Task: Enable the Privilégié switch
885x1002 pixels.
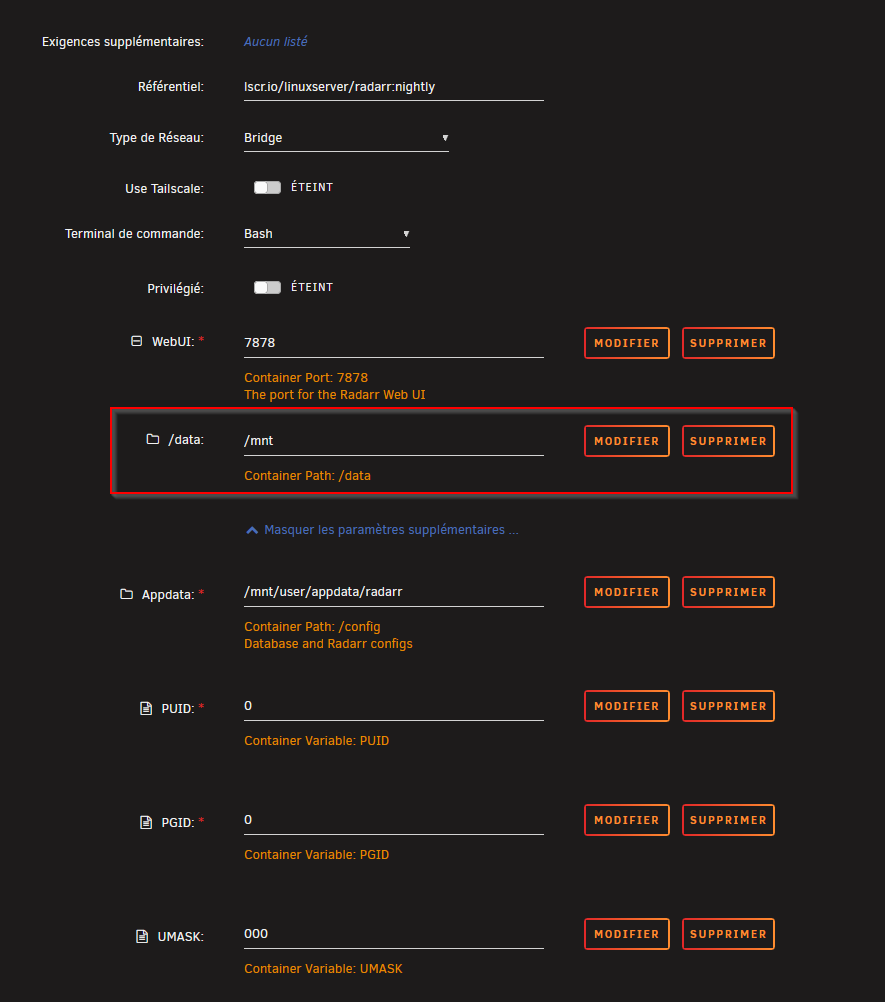Action: pos(267,288)
